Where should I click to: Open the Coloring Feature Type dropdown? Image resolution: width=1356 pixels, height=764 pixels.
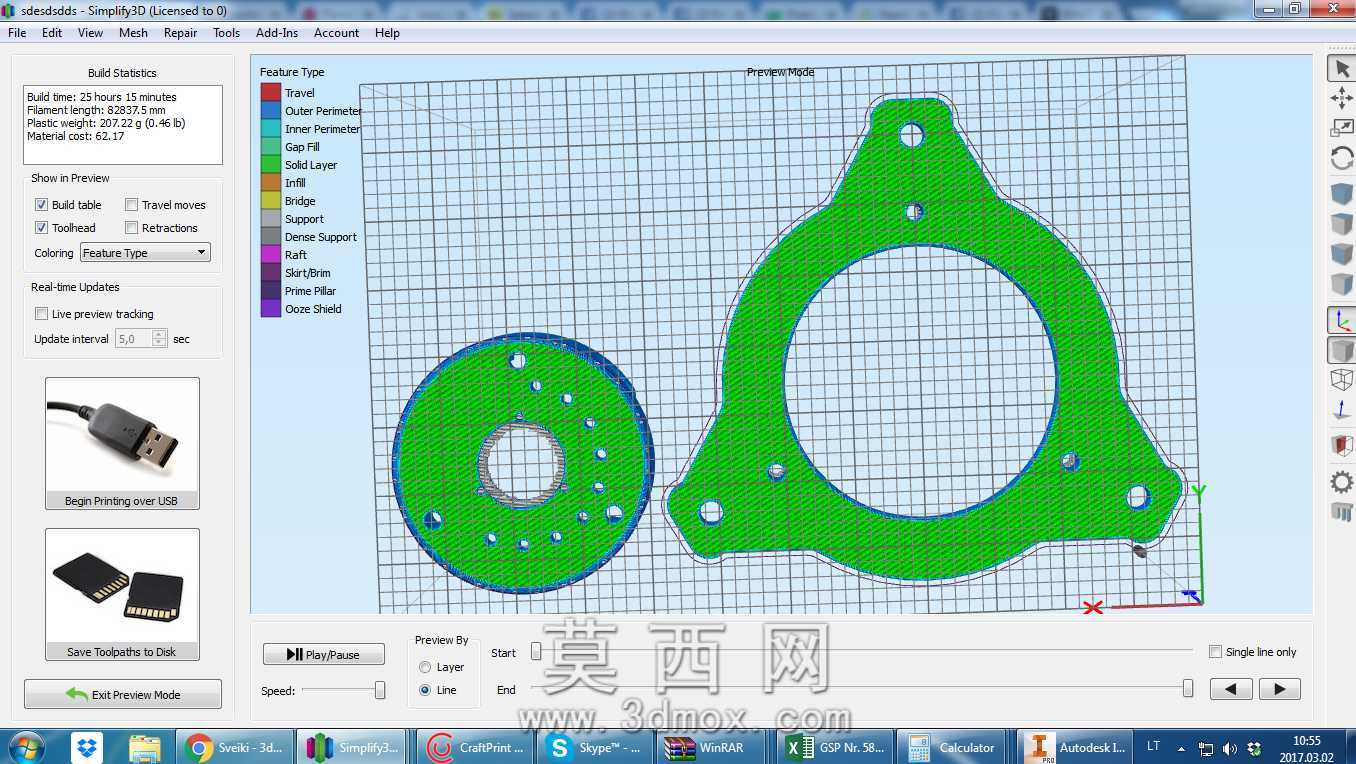pos(145,253)
